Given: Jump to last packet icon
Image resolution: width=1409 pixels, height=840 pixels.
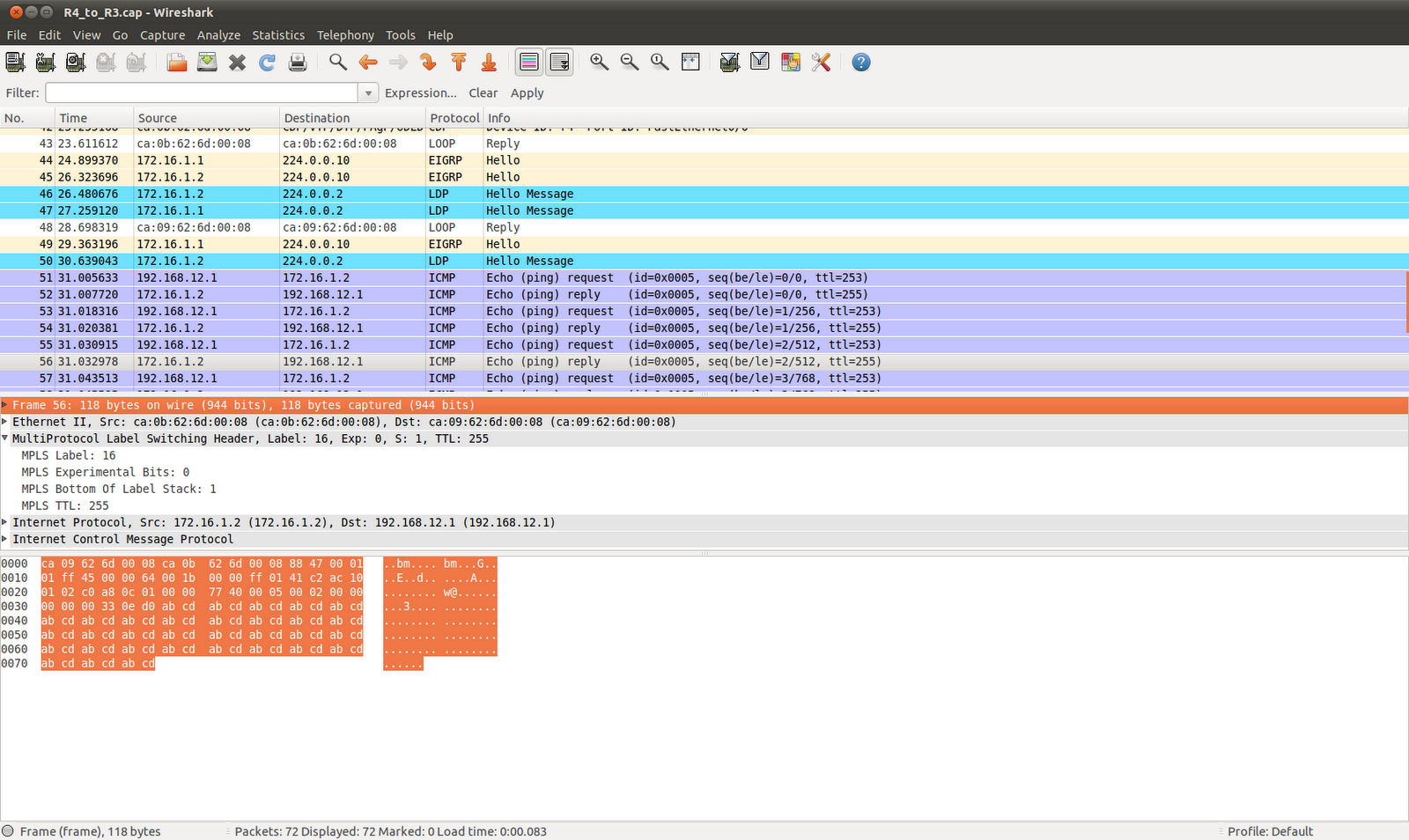Looking at the screenshot, I should [489, 62].
